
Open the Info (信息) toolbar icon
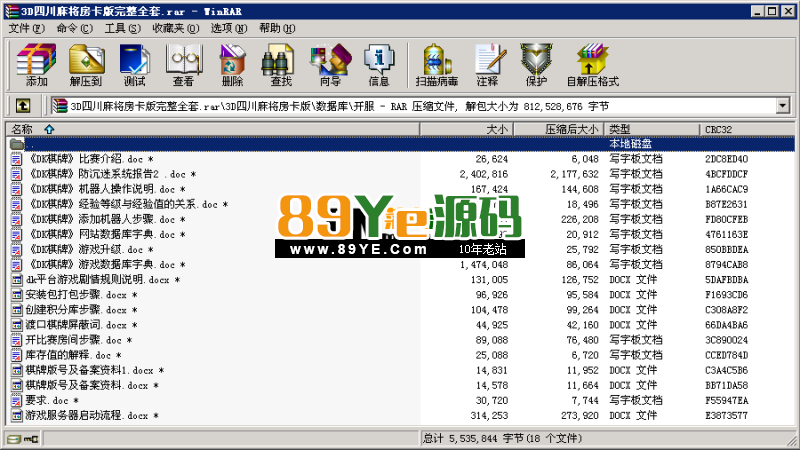pyautogui.click(x=379, y=65)
